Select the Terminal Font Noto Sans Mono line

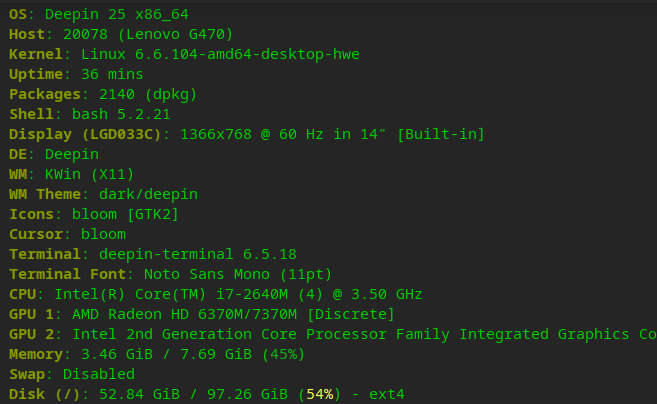pyautogui.click(x=171, y=275)
